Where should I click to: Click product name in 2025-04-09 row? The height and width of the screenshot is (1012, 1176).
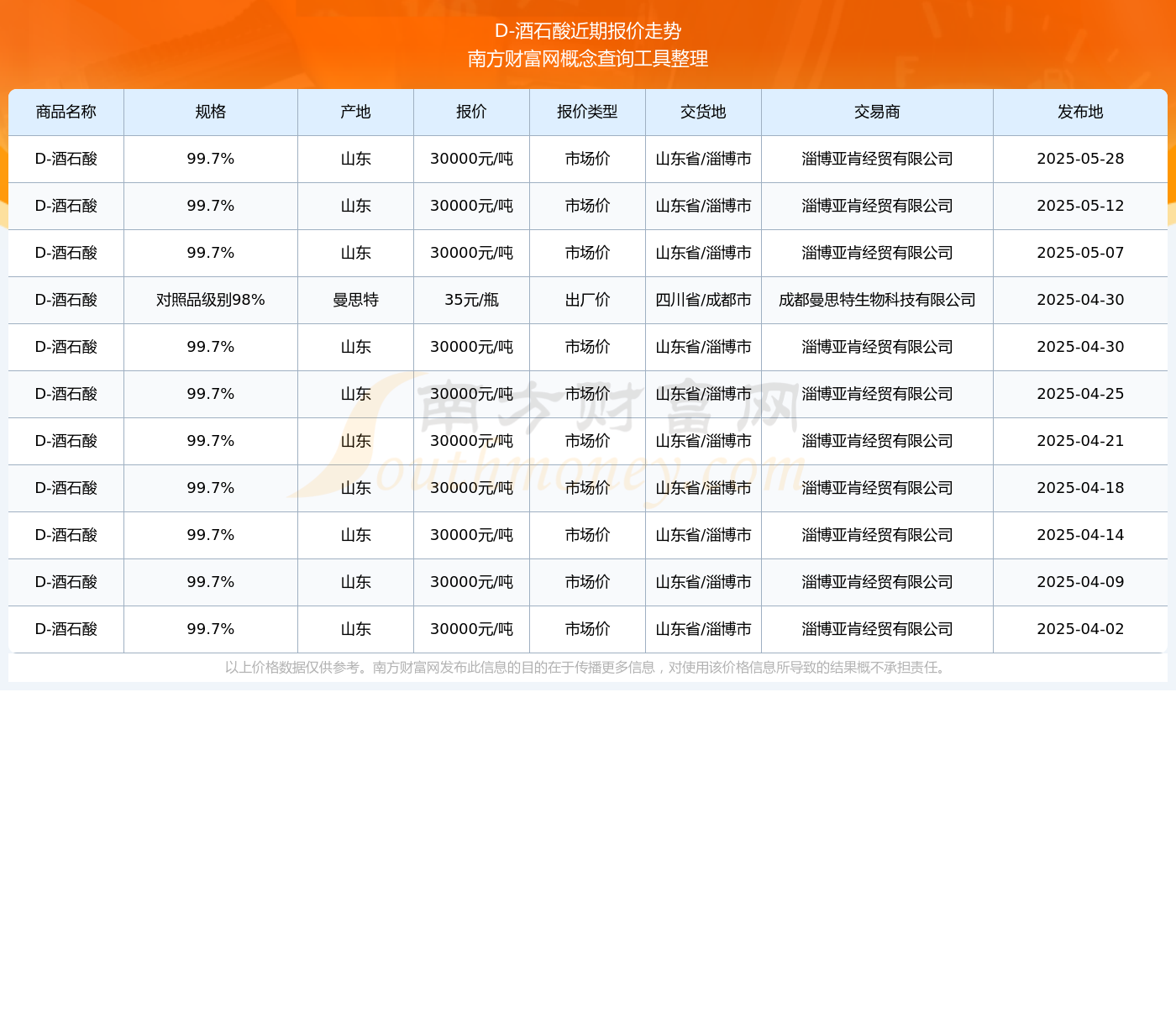pyautogui.click(x=66, y=582)
